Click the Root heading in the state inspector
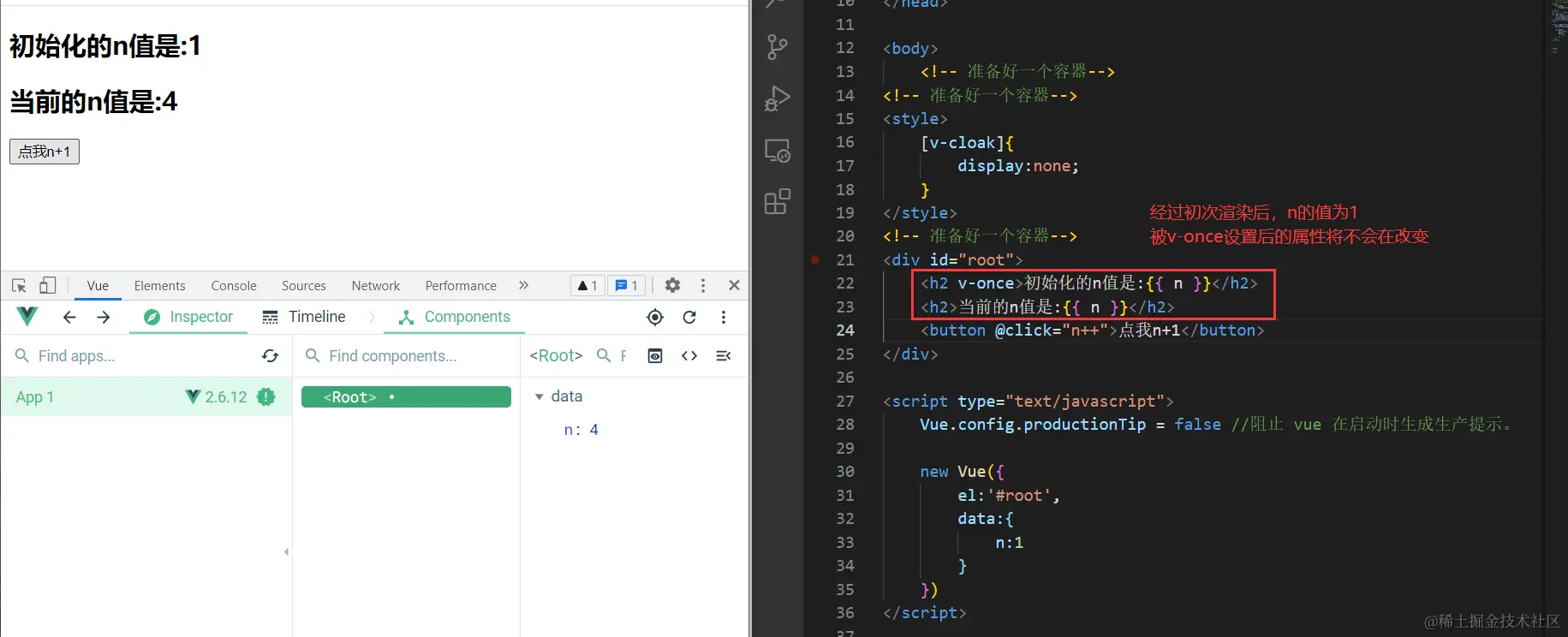This screenshot has height=637, width=1568. (x=556, y=355)
